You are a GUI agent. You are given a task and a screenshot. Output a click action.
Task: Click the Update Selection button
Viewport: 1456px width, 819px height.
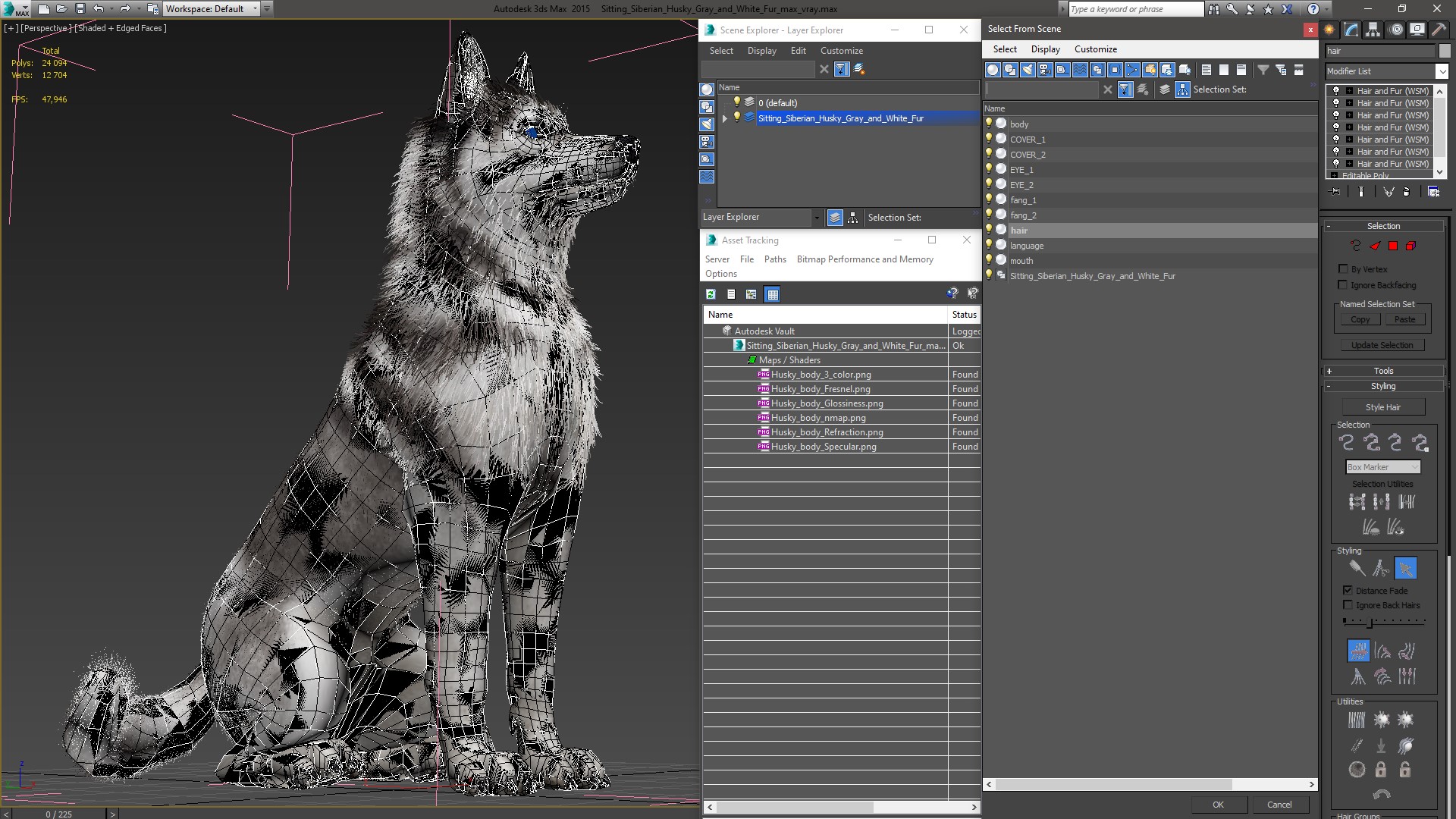[x=1382, y=345]
